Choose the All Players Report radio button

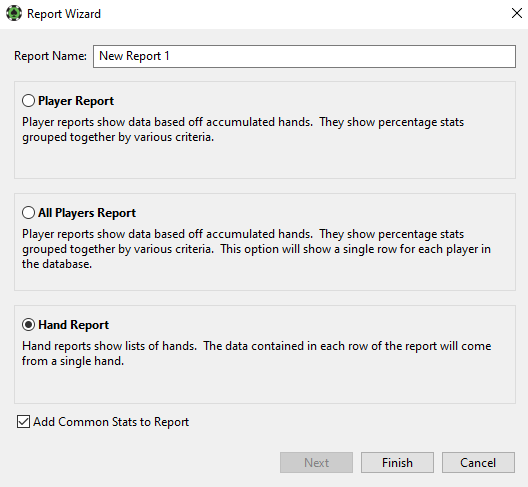pyautogui.click(x=28, y=213)
